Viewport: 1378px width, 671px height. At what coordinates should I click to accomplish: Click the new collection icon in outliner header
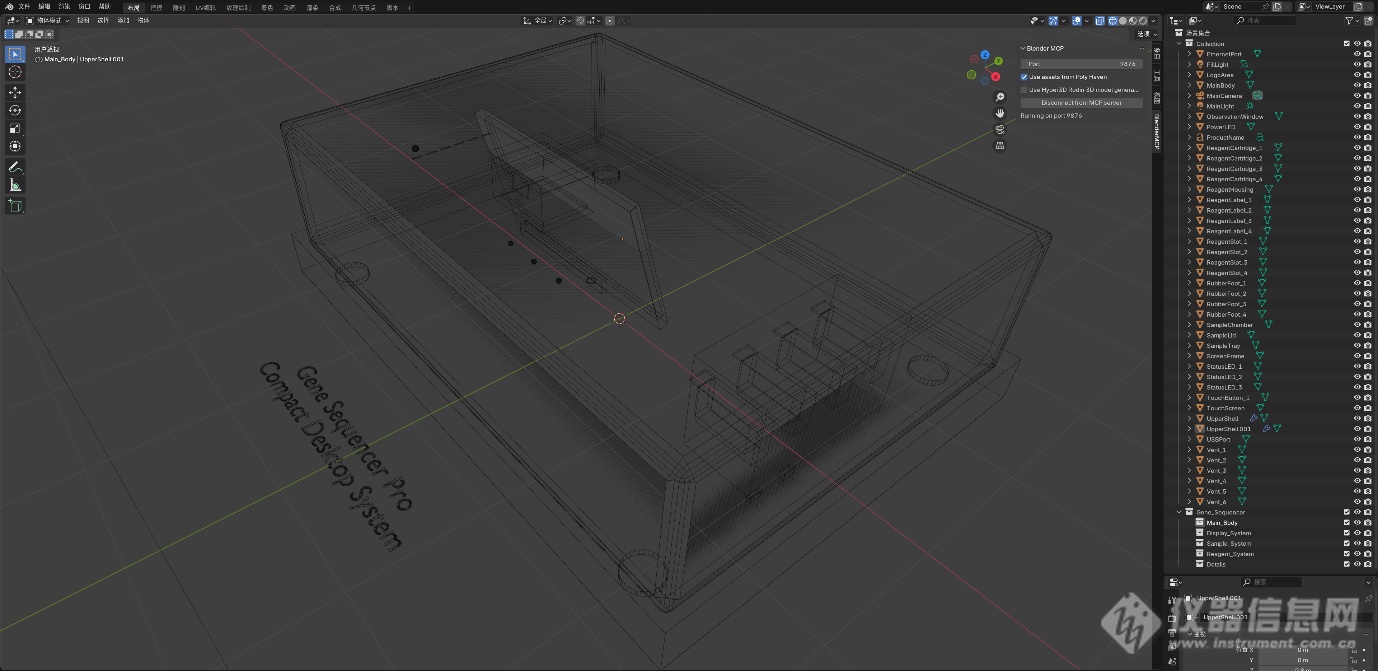point(1368,20)
